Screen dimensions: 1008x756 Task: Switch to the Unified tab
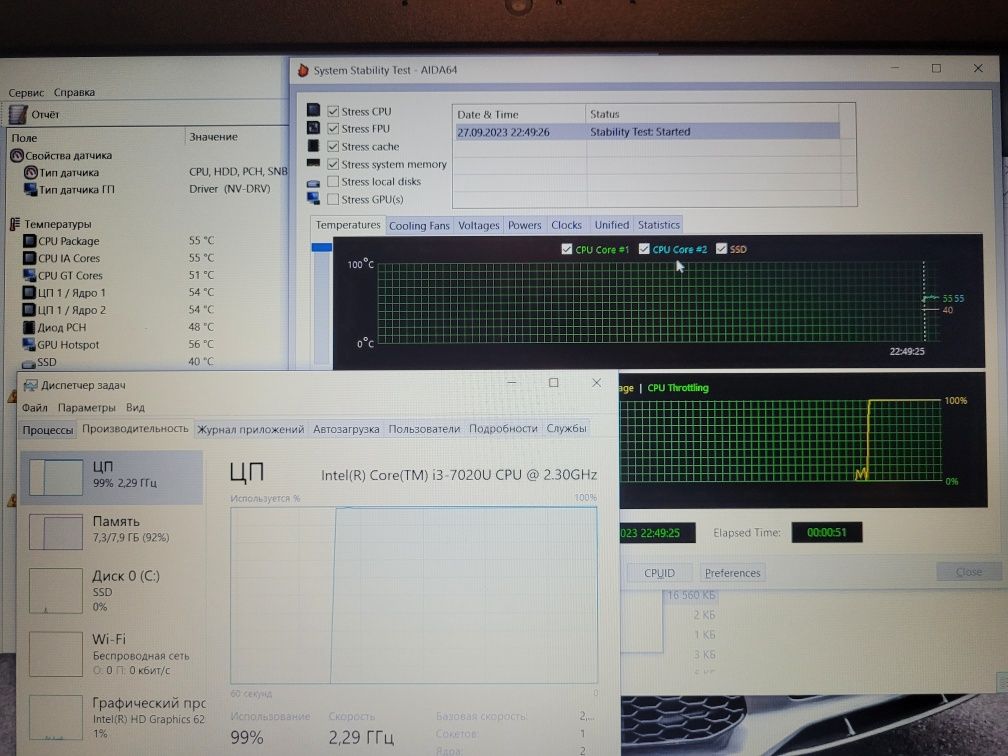(611, 225)
